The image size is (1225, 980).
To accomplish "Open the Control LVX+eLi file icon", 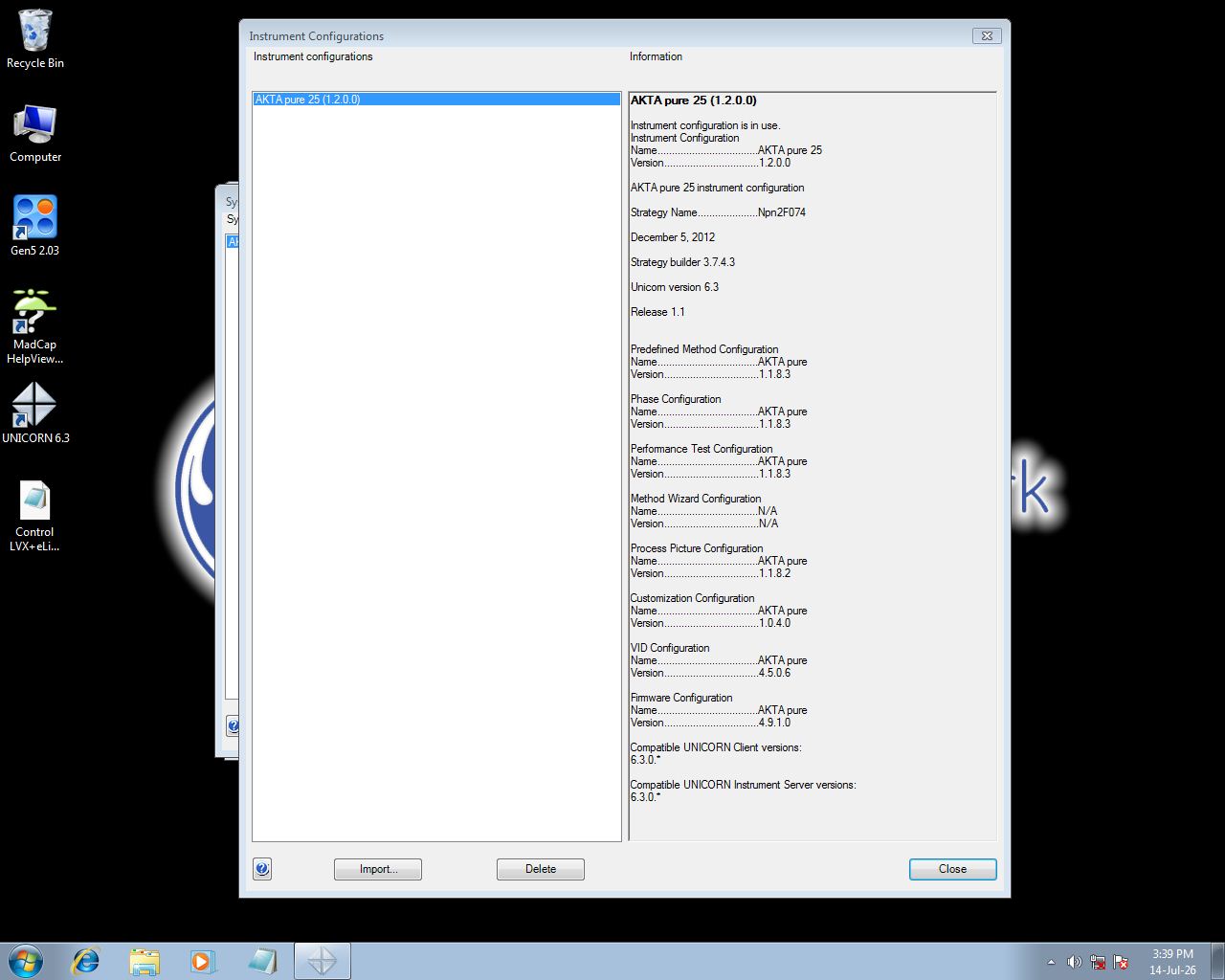I will [35, 515].
